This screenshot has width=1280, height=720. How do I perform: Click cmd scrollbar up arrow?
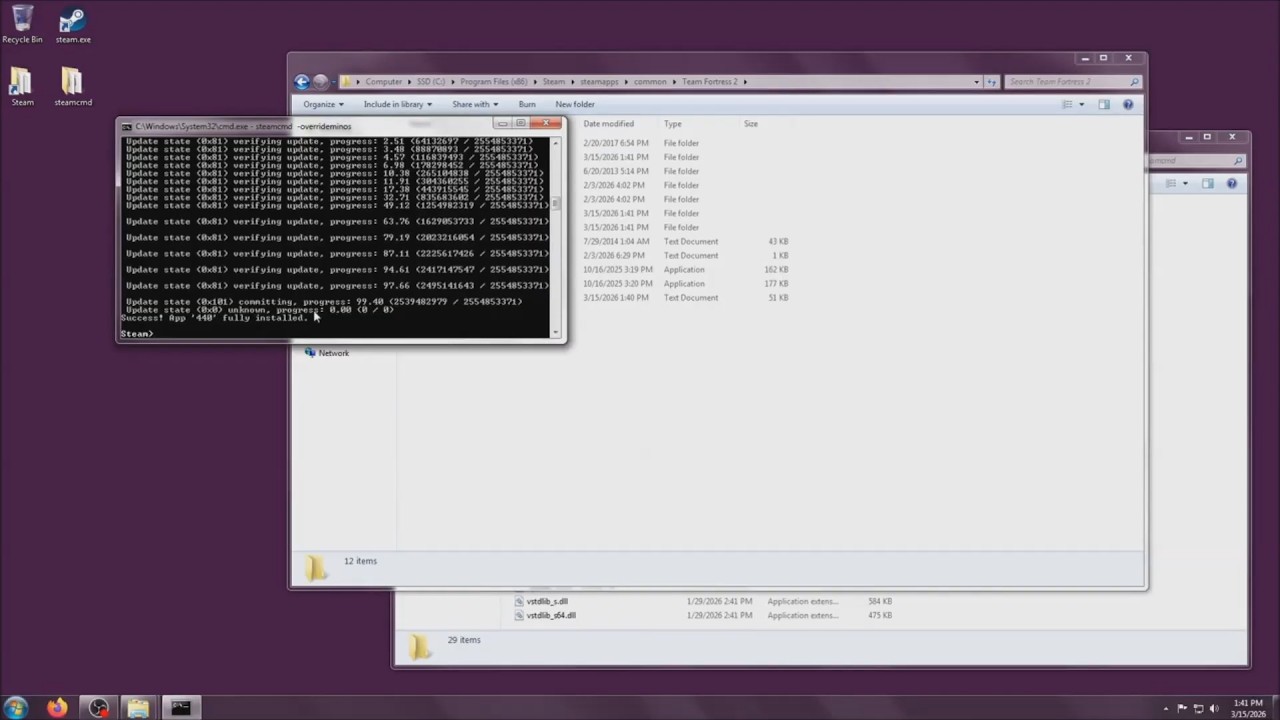[557, 142]
